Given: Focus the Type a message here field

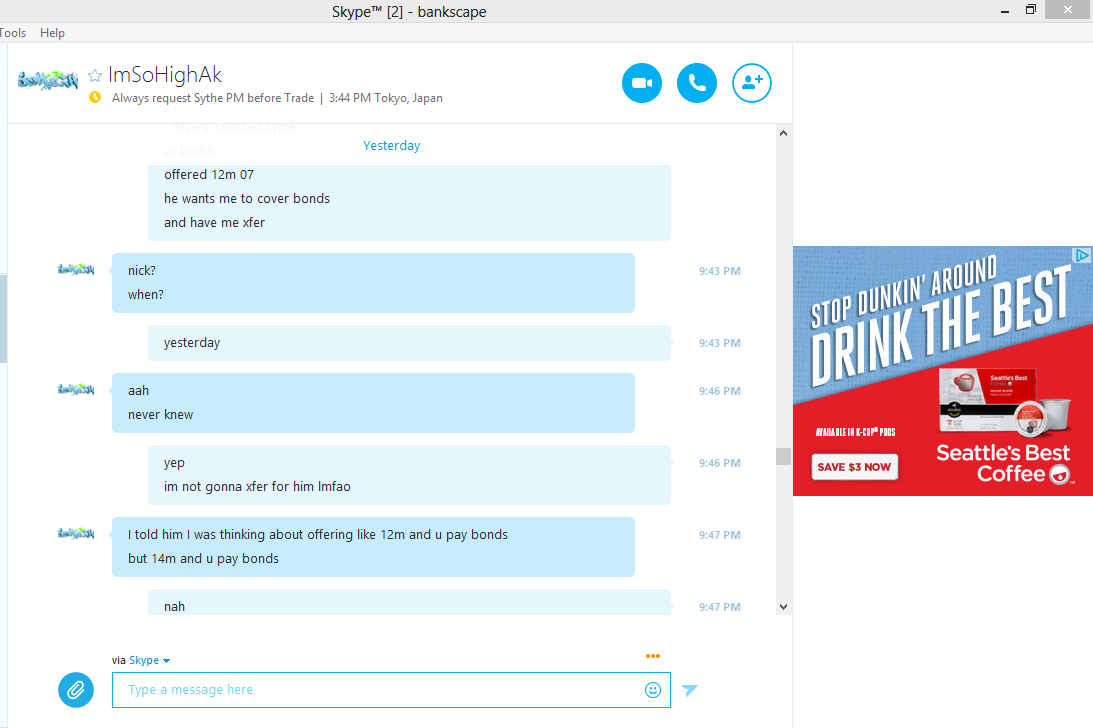Looking at the screenshot, I should (x=391, y=690).
